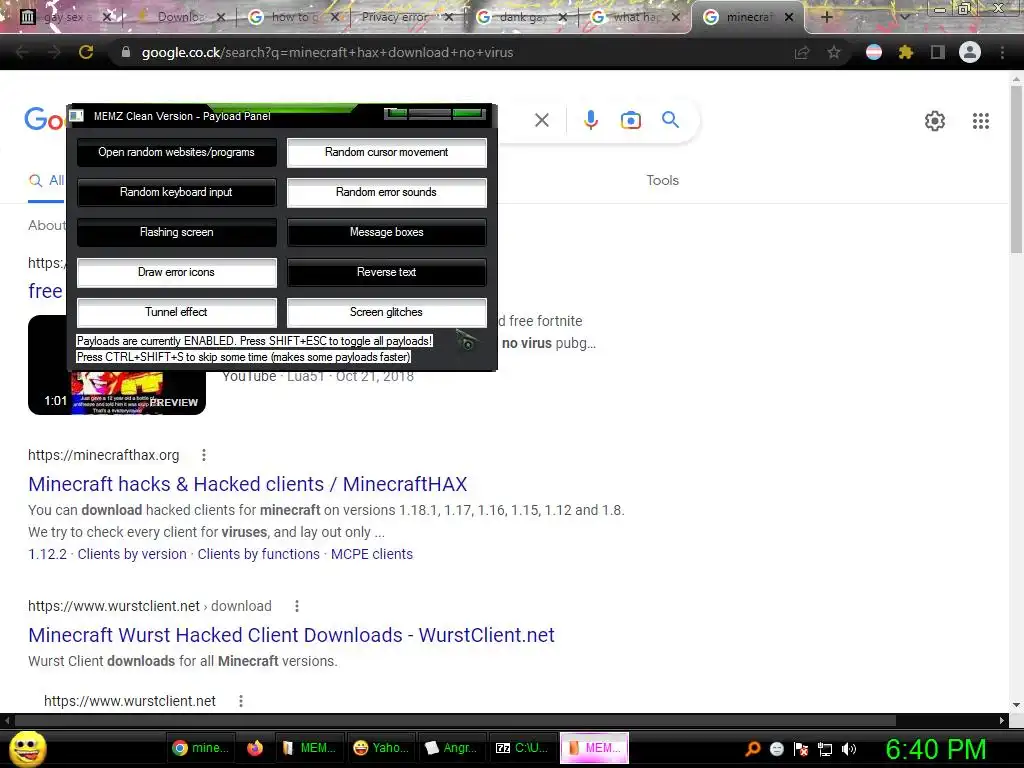Click the Google search magnifier button

670,120
